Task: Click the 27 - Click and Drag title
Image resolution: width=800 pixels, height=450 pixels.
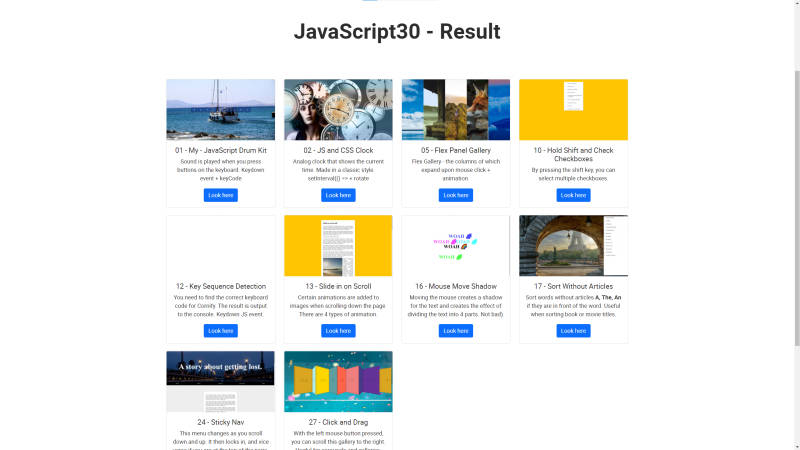Action: 338,422
